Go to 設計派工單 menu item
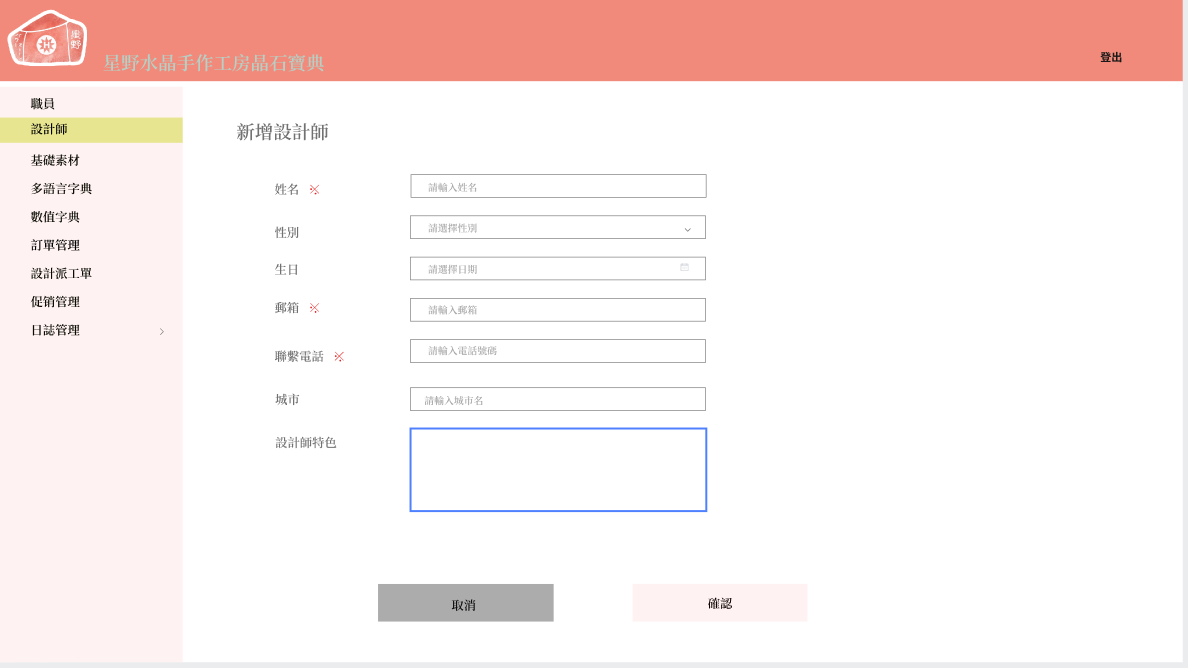1188x668 pixels. tap(61, 274)
